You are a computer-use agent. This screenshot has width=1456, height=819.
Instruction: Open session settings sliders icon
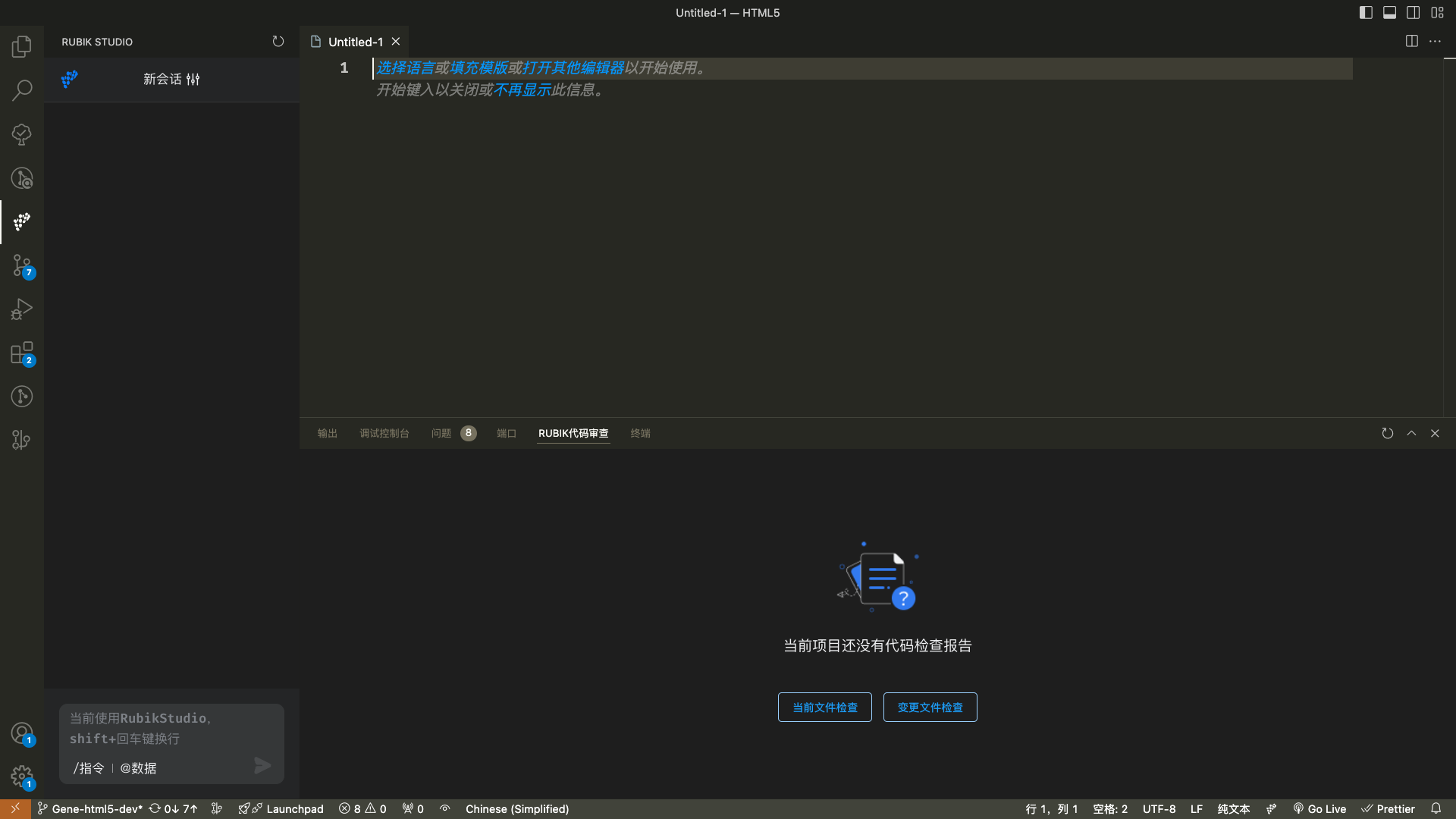(x=193, y=79)
